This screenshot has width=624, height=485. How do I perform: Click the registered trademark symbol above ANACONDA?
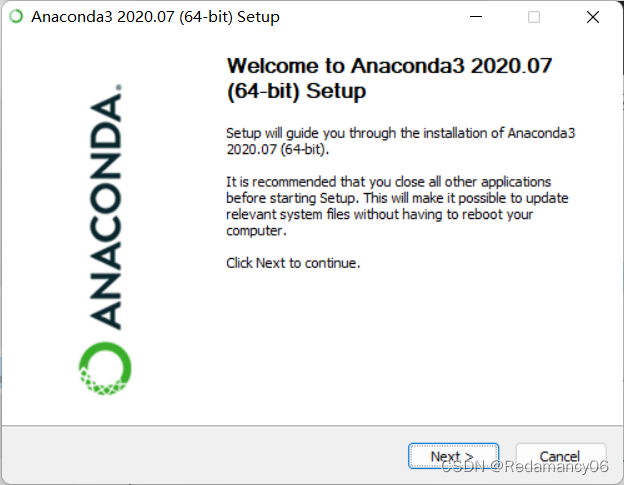point(119,87)
